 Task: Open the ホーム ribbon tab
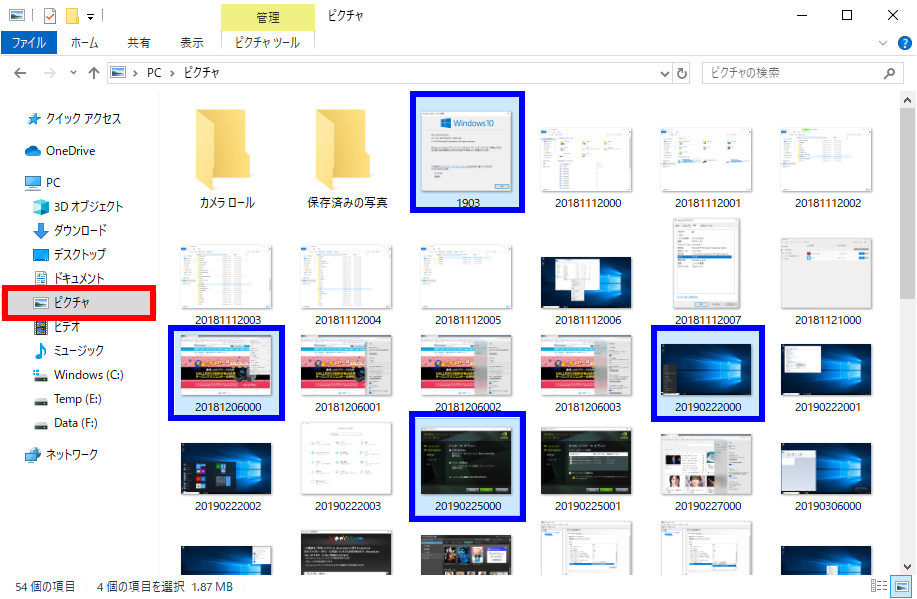(x=85, y=43)
